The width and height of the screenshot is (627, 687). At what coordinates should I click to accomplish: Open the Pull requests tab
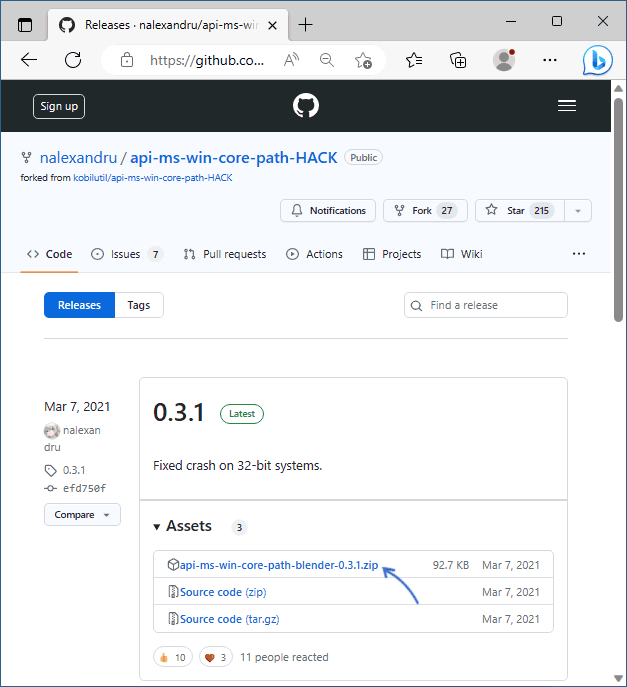(225, 254)
